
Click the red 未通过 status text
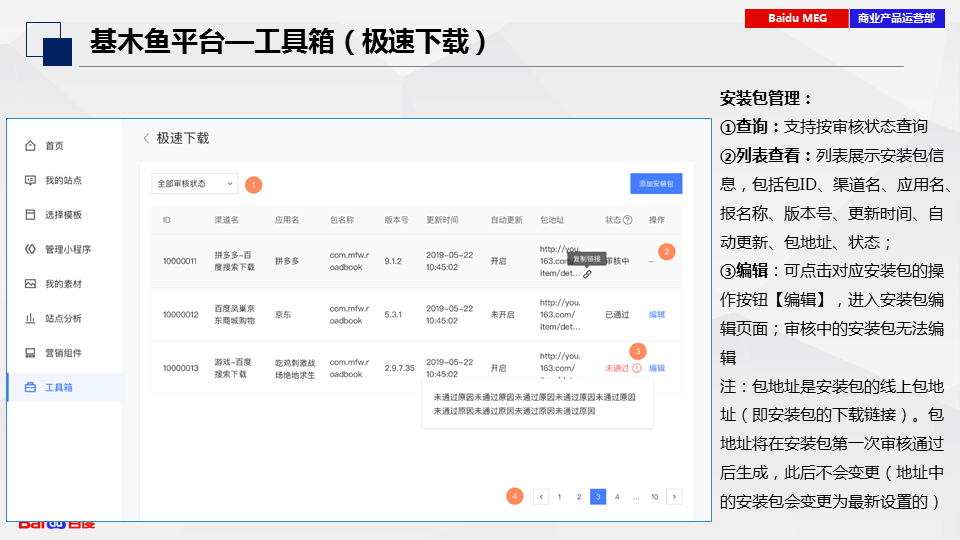tap(617, 368)
